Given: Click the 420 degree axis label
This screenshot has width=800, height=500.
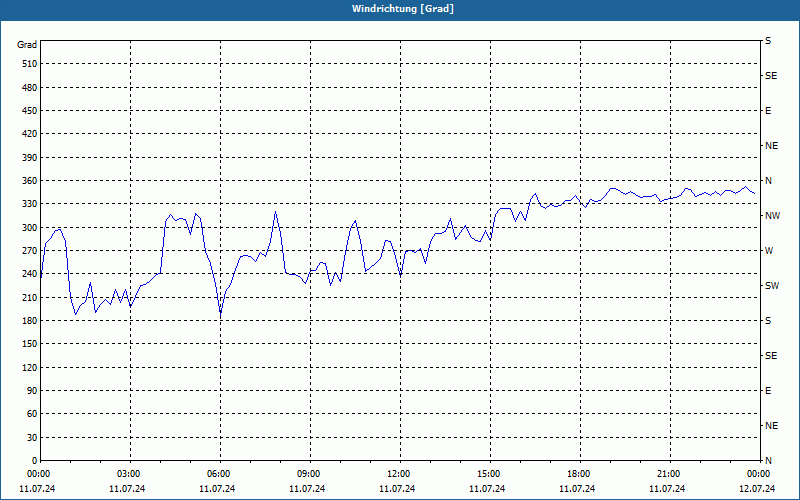Looking at the screenshot, I should [30, 134].
